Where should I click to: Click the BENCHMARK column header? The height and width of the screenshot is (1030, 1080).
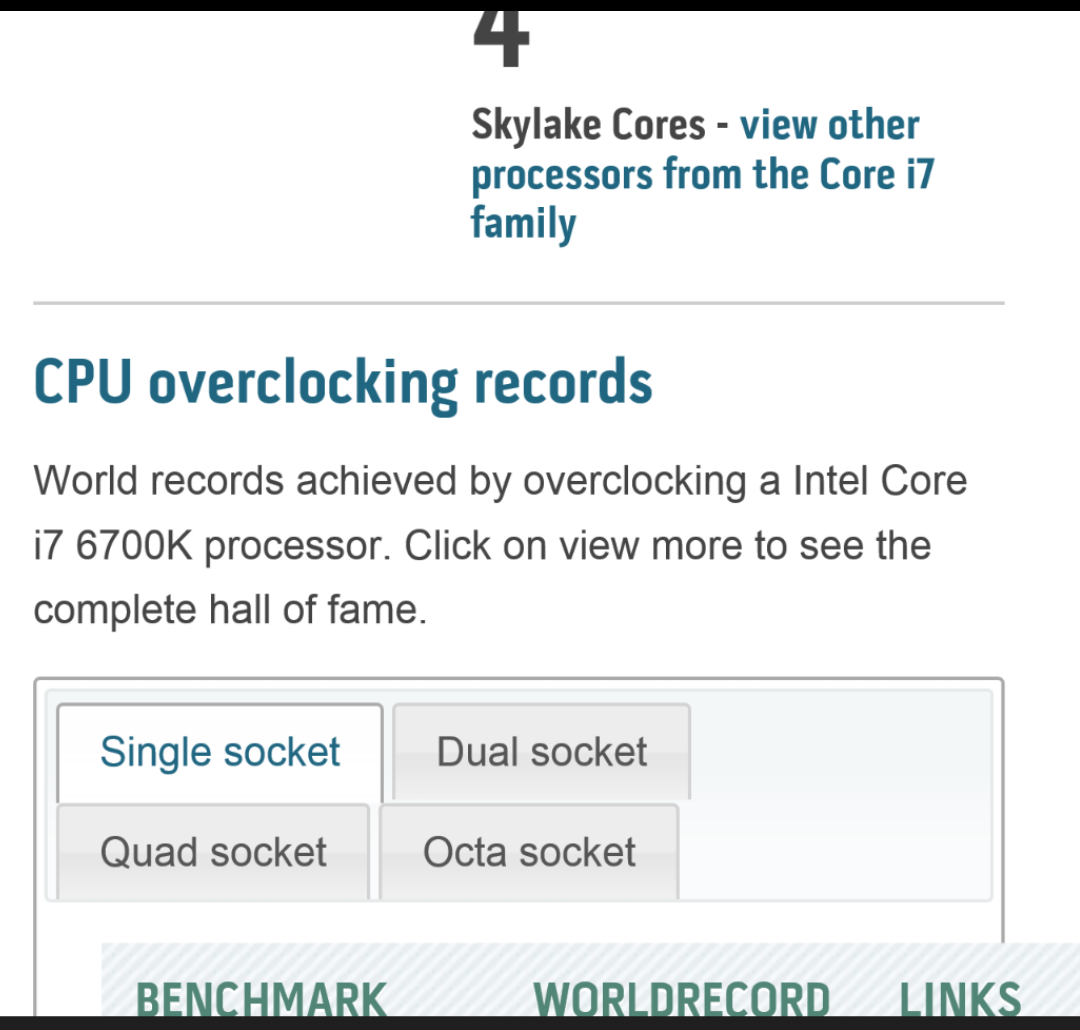tap(261, 999)
